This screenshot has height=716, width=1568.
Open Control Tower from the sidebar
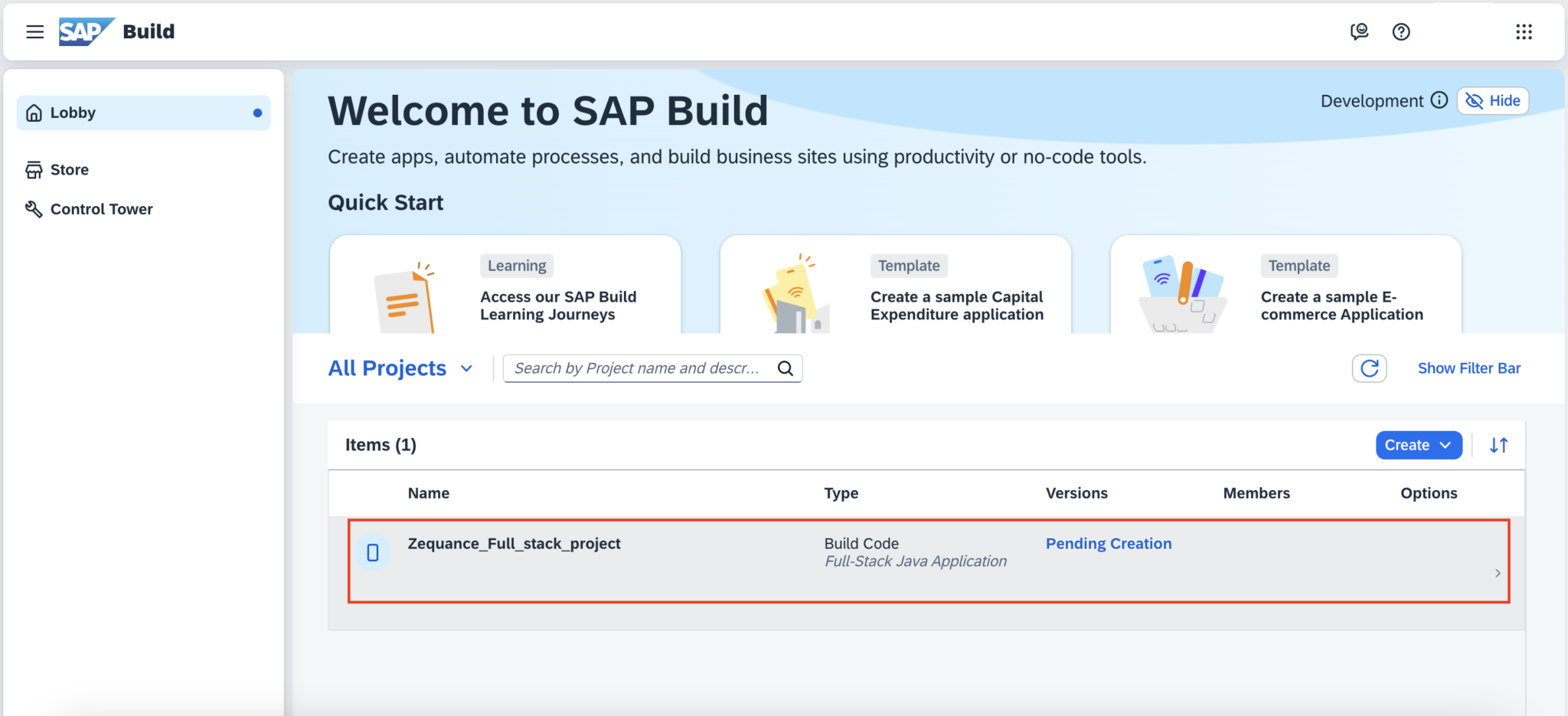(100, 208)
